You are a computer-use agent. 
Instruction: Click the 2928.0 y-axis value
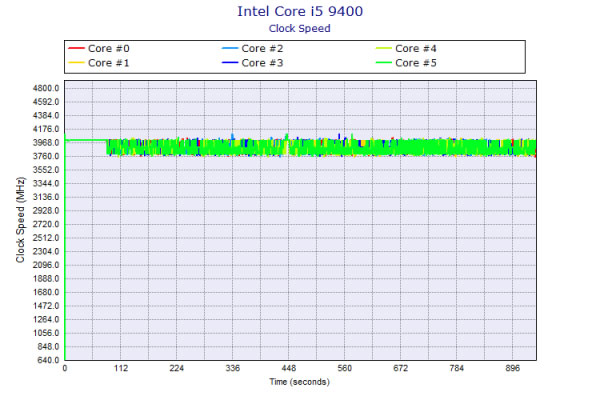46,211
